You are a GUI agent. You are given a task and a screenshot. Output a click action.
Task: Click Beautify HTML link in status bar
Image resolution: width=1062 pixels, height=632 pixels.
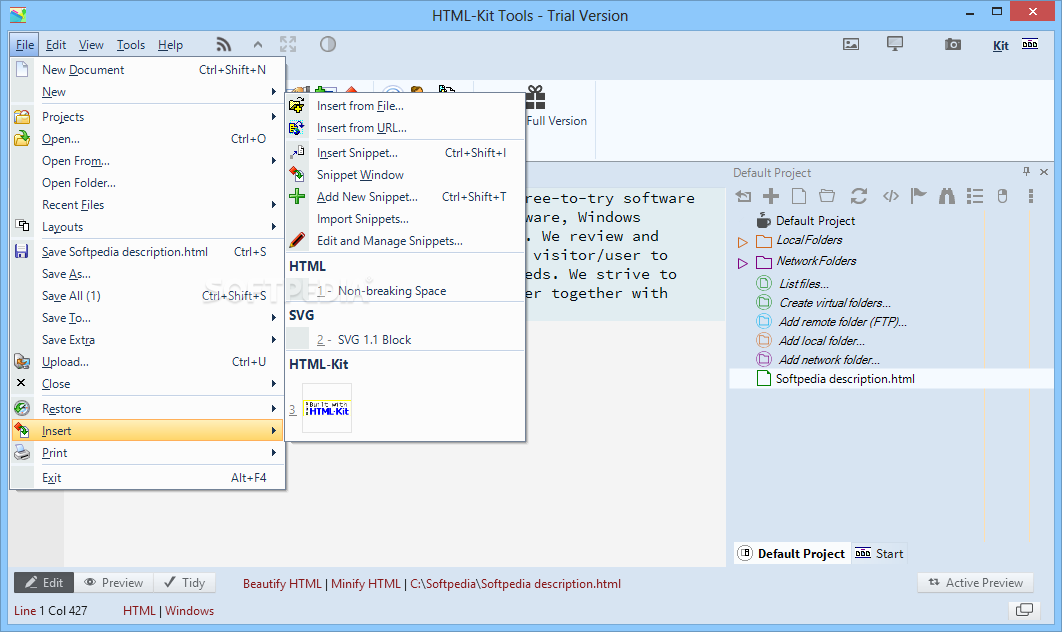[x=282, y=584]
